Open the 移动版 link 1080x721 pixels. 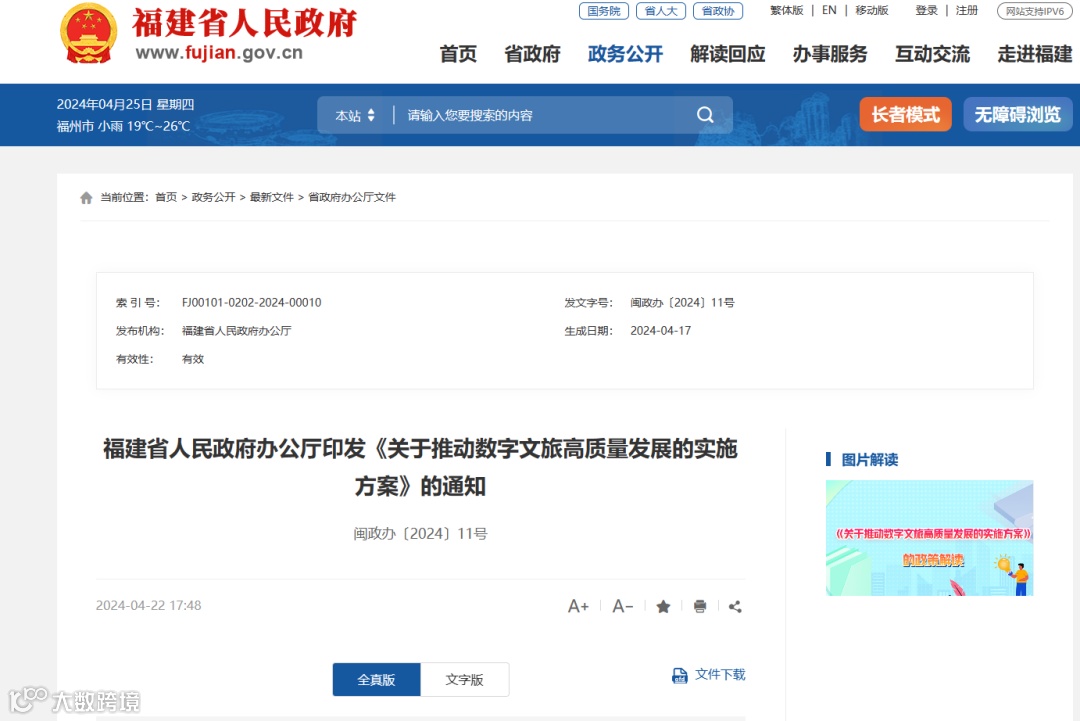pos(872,10)
